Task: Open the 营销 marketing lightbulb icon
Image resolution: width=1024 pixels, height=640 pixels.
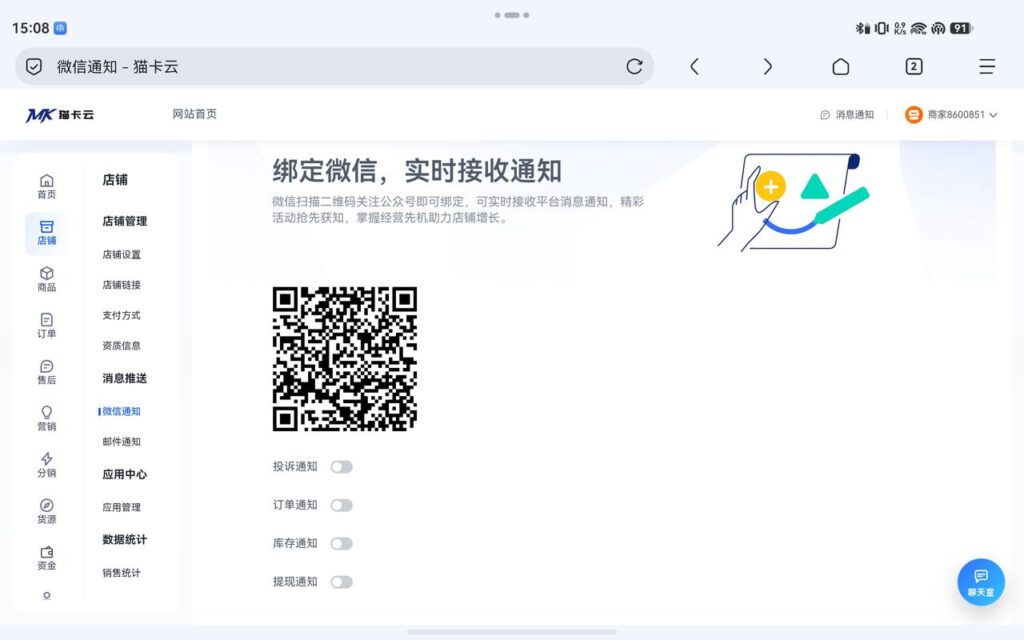Action: click(x=46, y=412)
